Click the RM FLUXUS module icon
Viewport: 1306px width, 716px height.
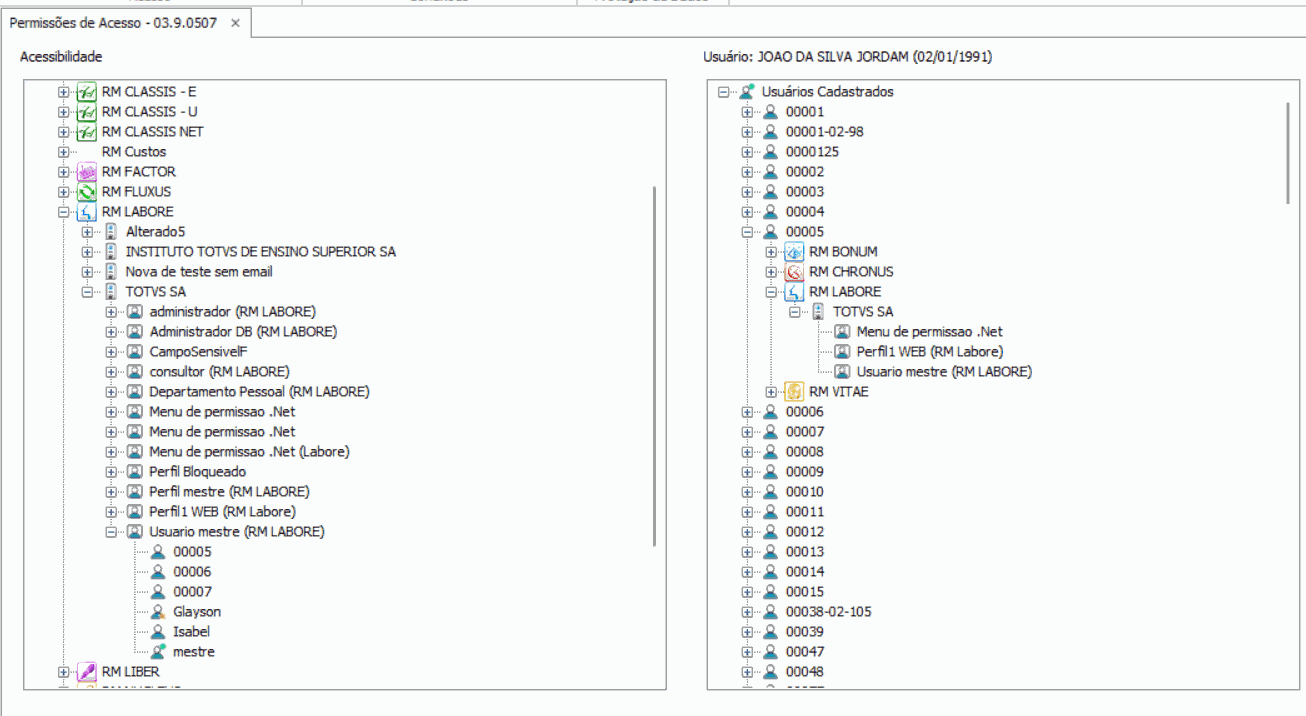tap(87, 192)
